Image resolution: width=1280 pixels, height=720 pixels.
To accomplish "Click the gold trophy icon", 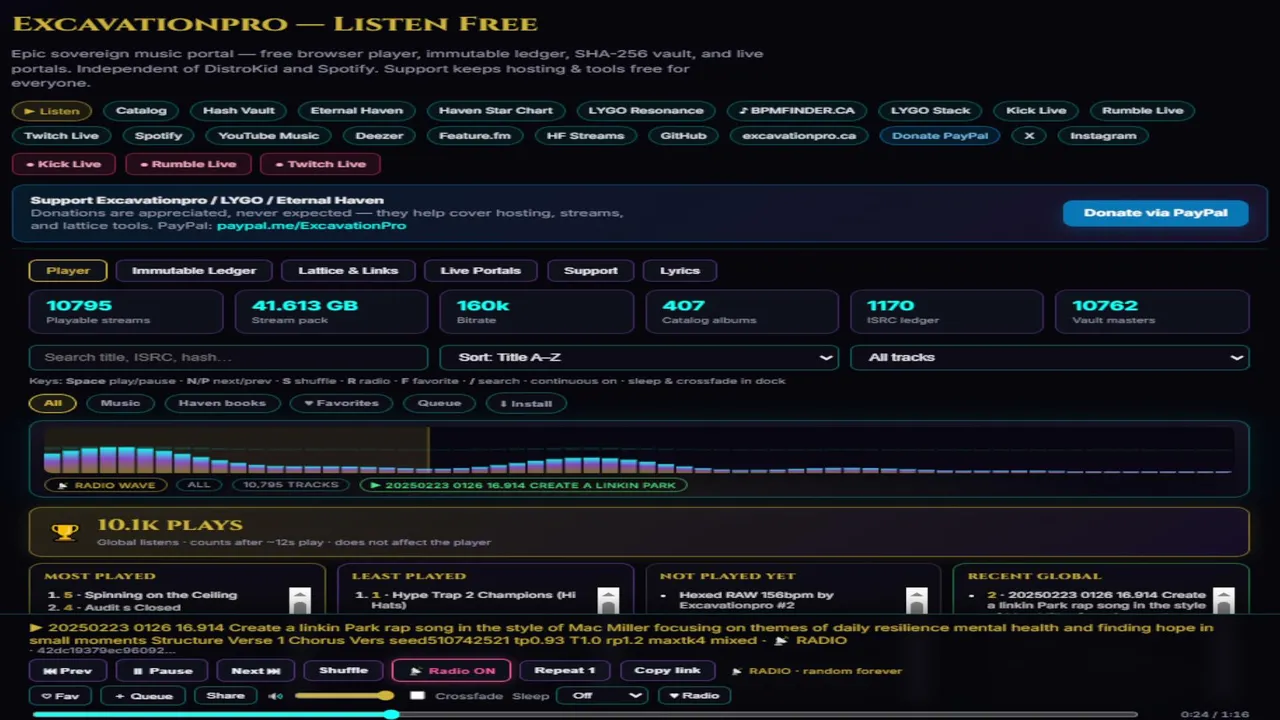I will [65, 532].
